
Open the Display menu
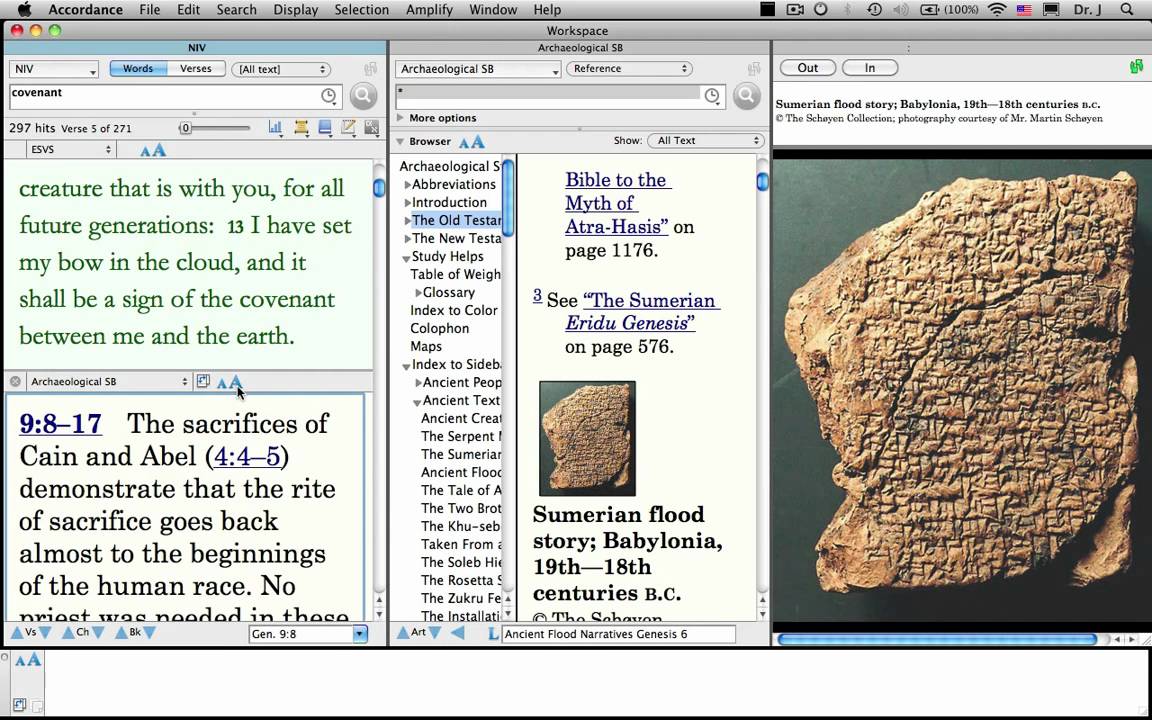pyautogui.click(x=295, y=10)
